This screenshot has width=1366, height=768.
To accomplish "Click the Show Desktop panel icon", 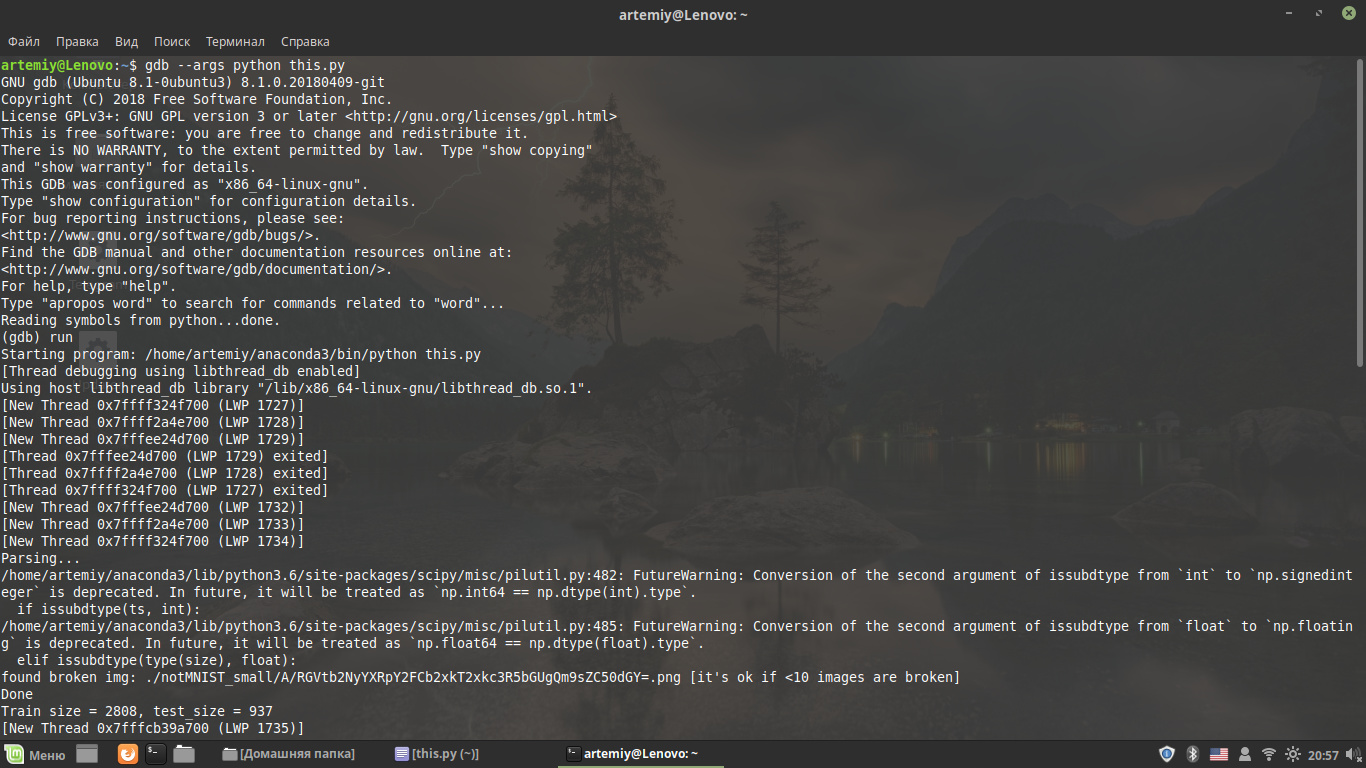I will [x=87, y=754].
